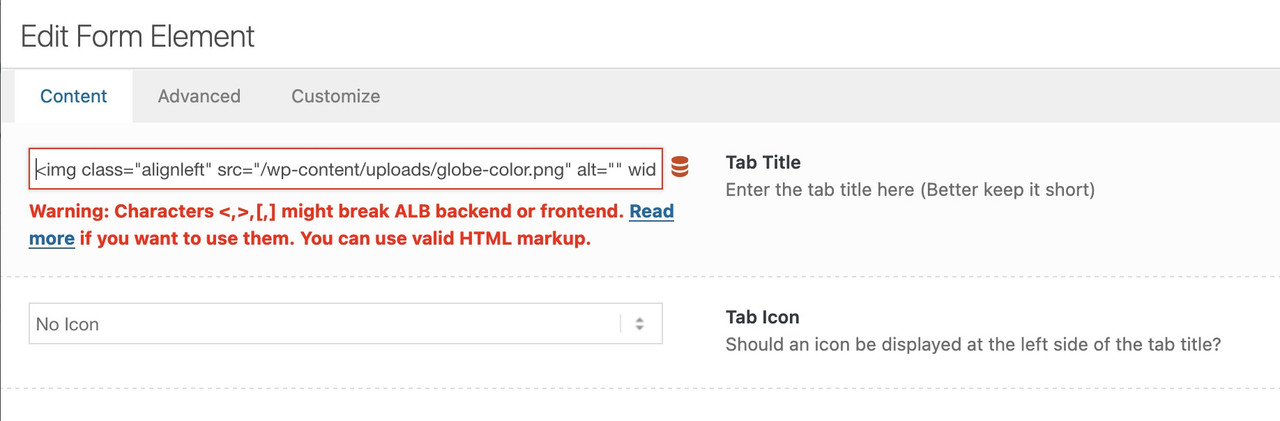Click the up-down arrows of No Icon select
This screenshot has height=421, width=1280.
pos(640,324)
